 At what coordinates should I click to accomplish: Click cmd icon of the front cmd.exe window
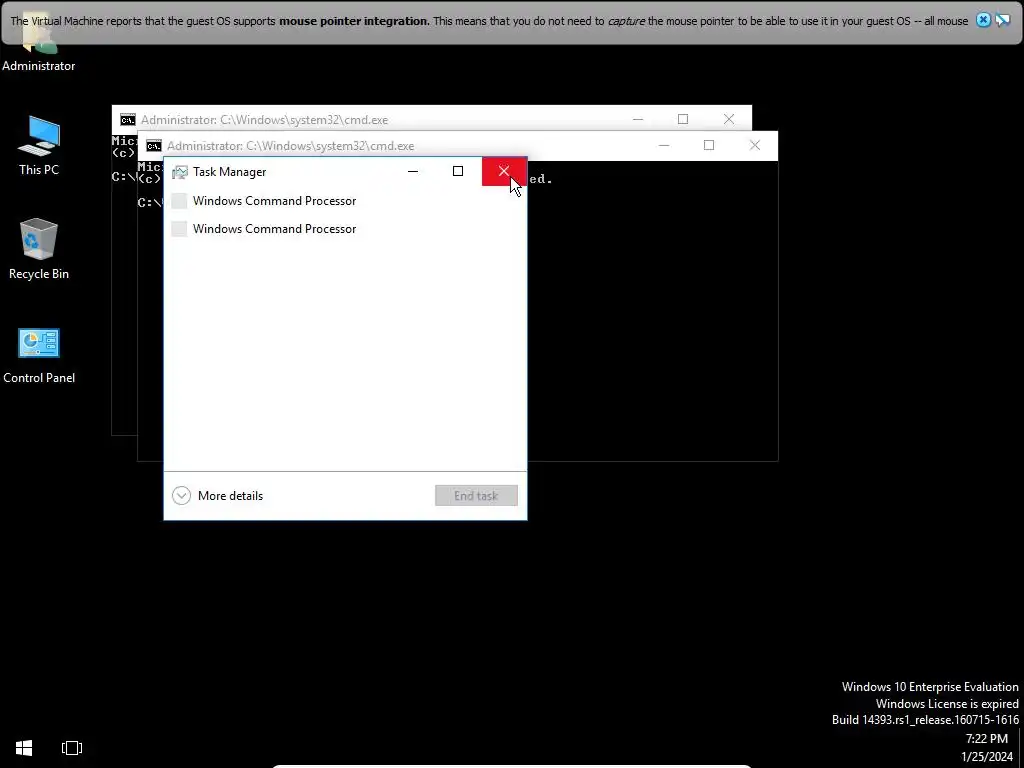point(154,146)
